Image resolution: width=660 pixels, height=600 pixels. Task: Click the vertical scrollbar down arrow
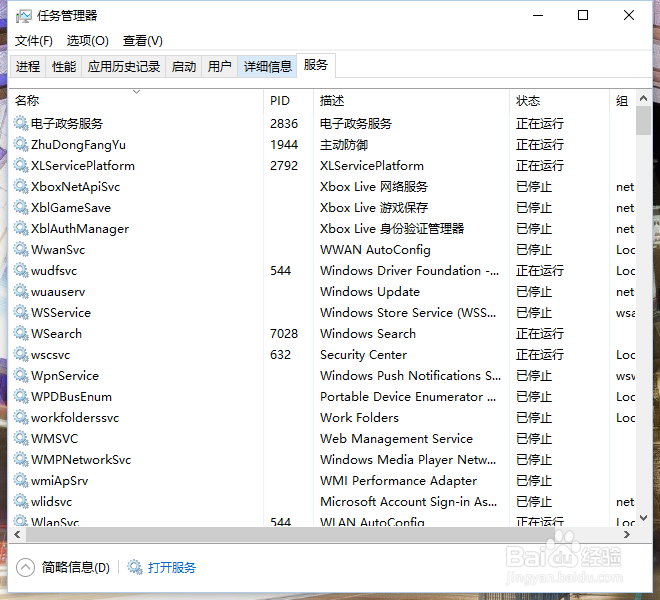(x=643, y=518)
